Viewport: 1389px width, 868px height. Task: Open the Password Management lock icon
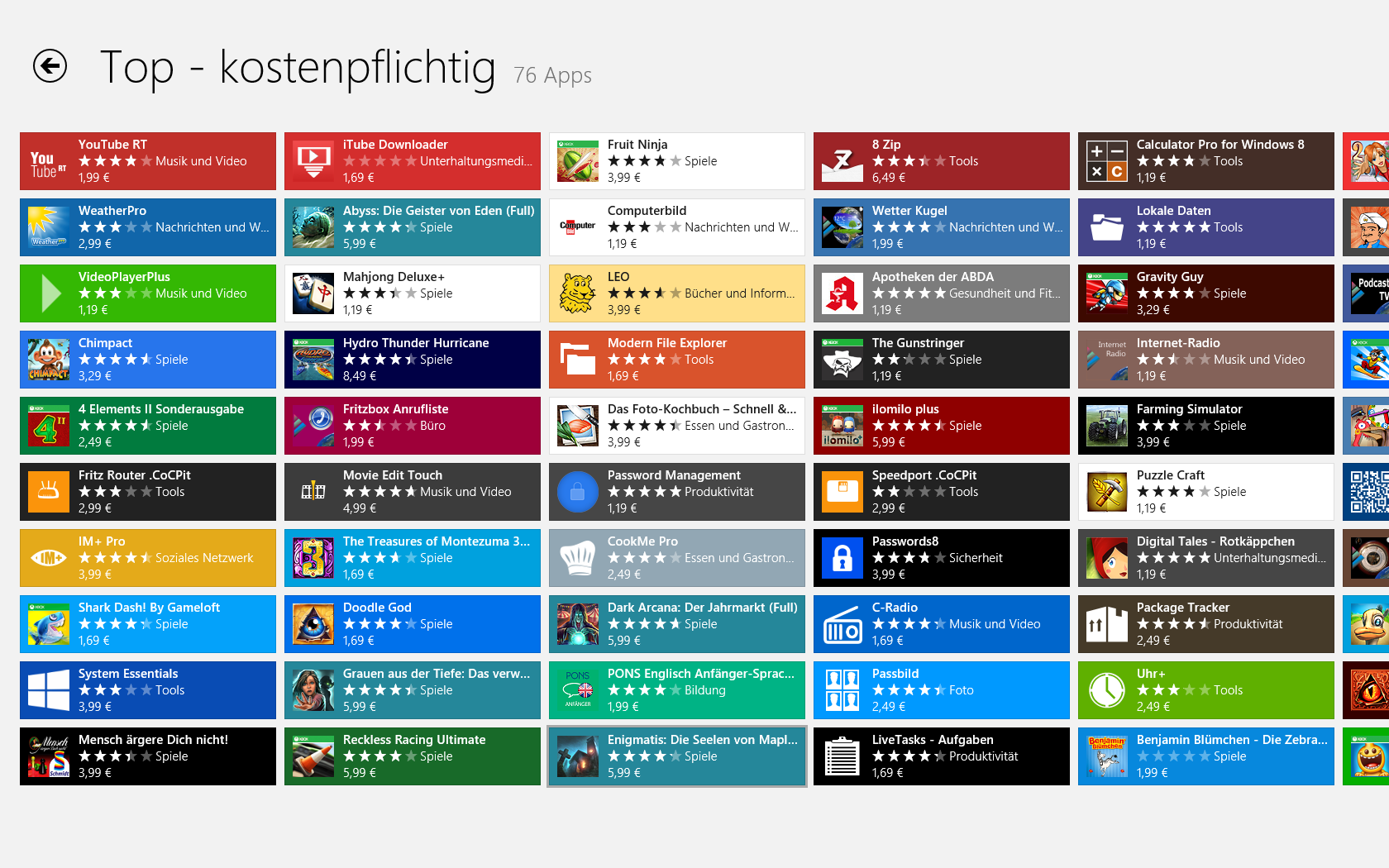[578, 492]
